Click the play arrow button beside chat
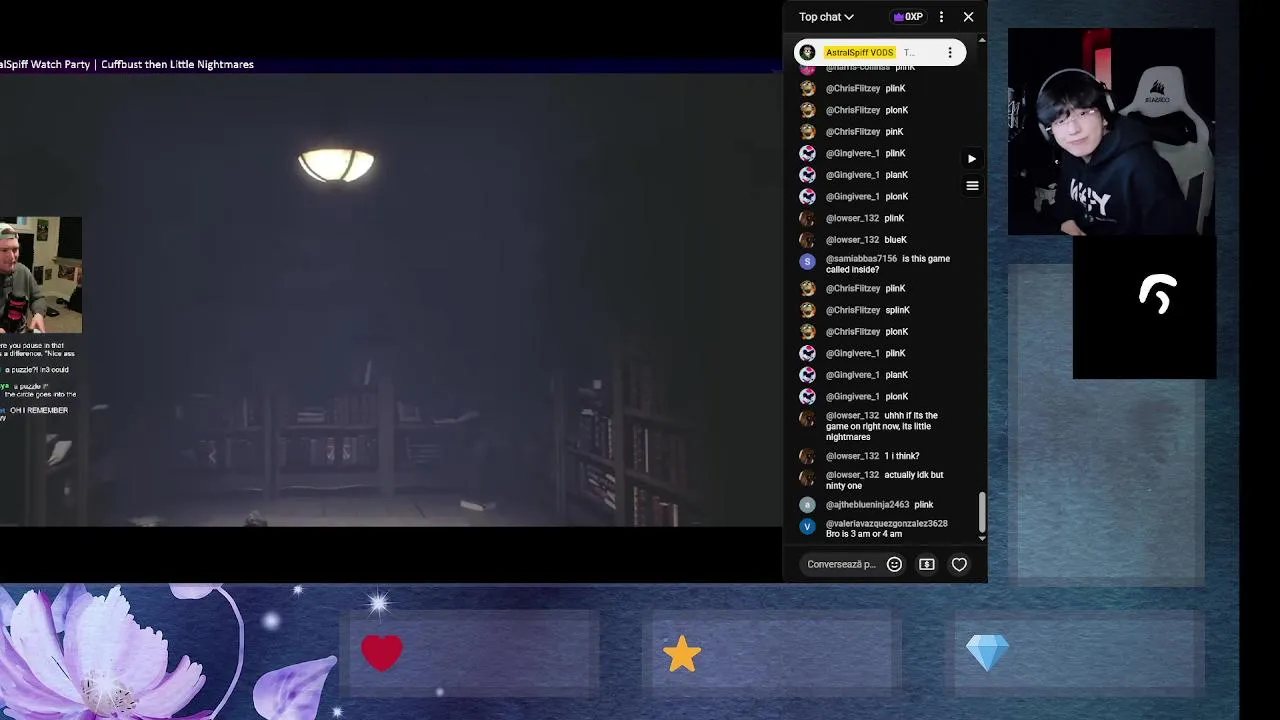Screen dimensions: 1280x720 972,159
